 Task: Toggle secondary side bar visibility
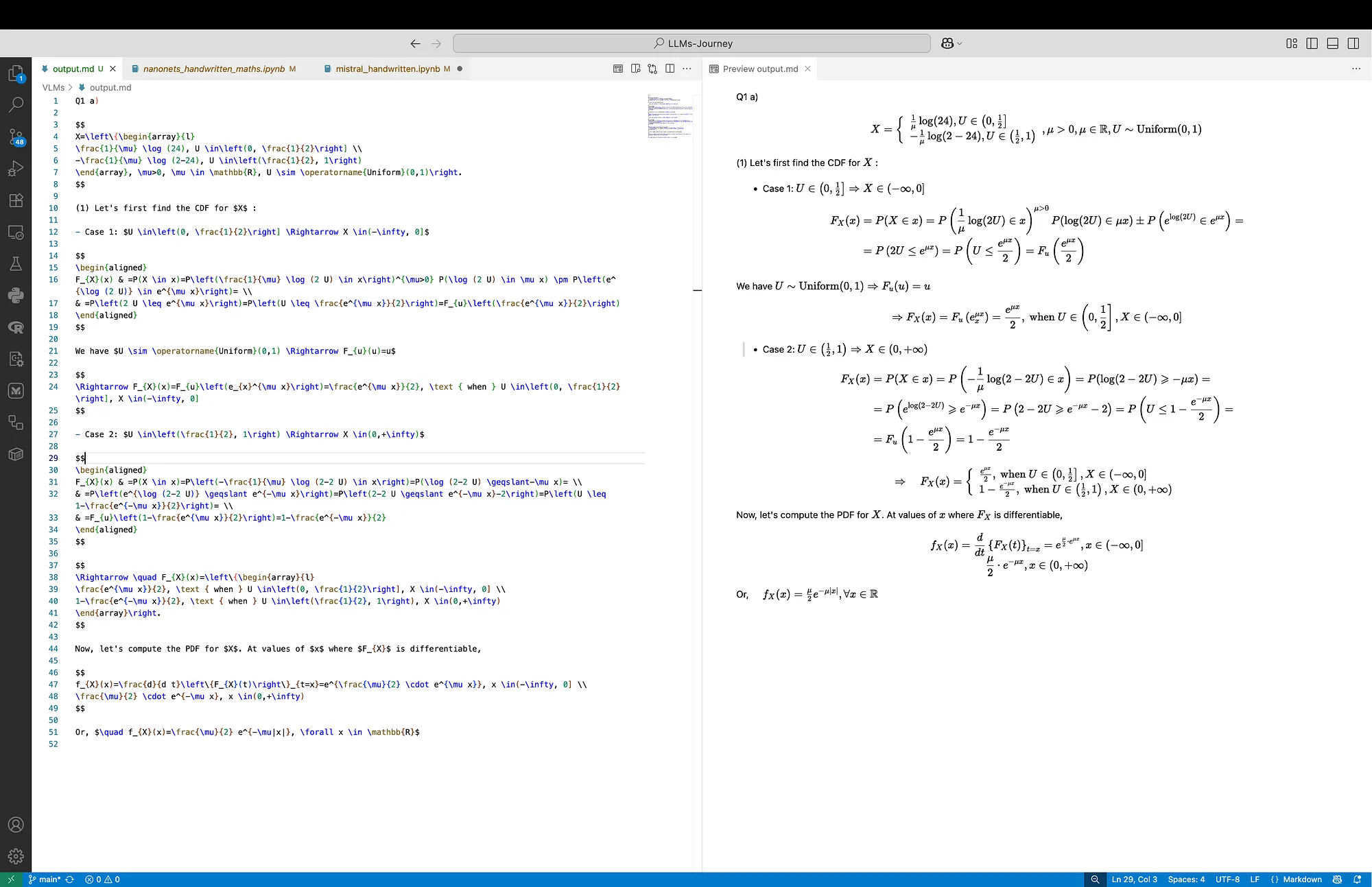click(1353, 43)
